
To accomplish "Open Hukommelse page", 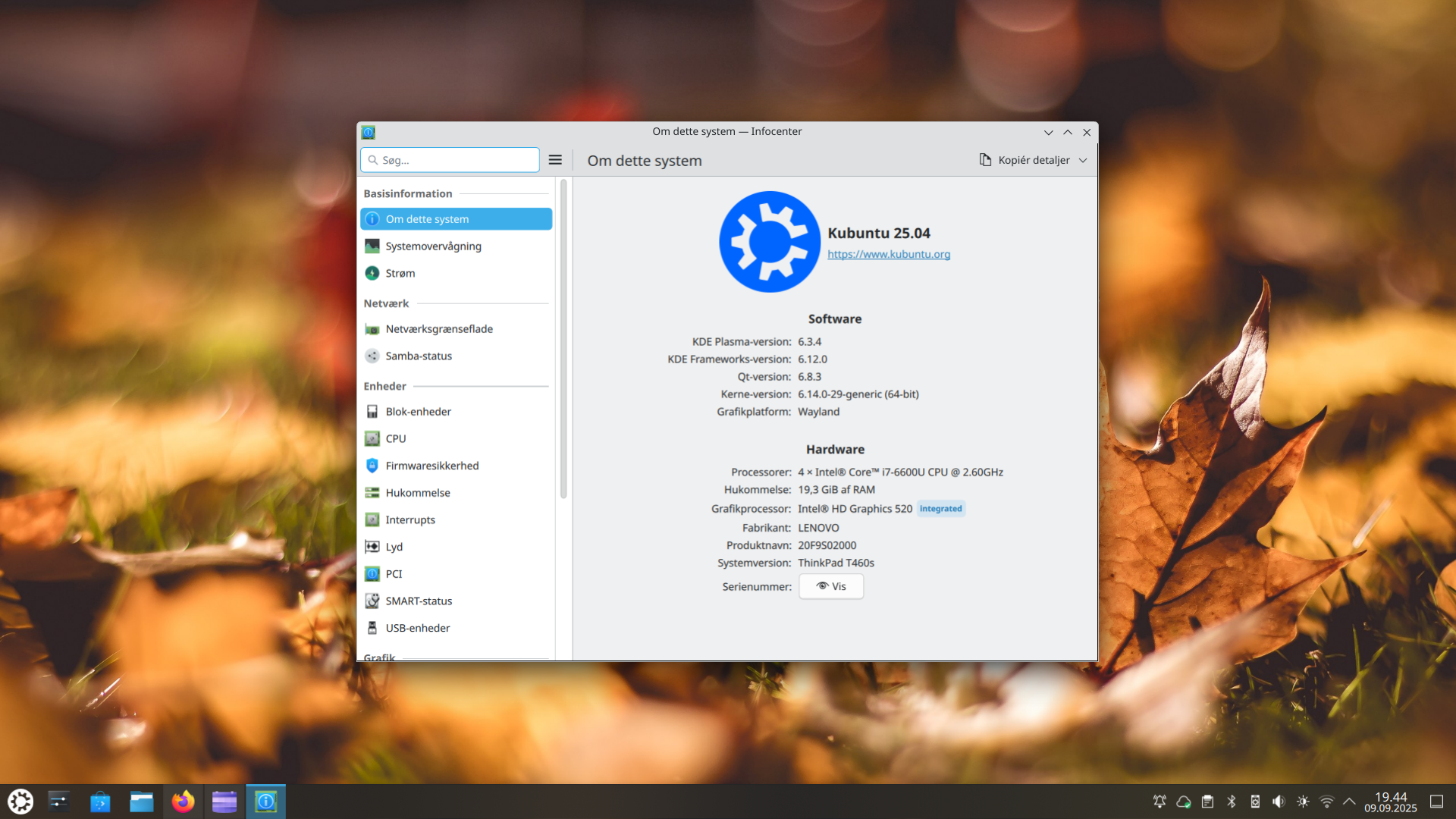I will pos(456,493).
